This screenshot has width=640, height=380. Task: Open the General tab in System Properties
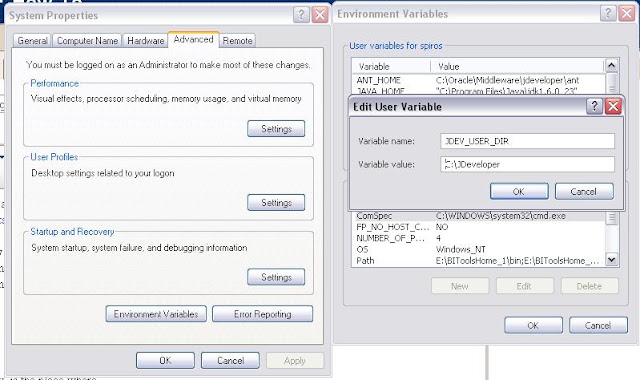[x=32, y=40]
